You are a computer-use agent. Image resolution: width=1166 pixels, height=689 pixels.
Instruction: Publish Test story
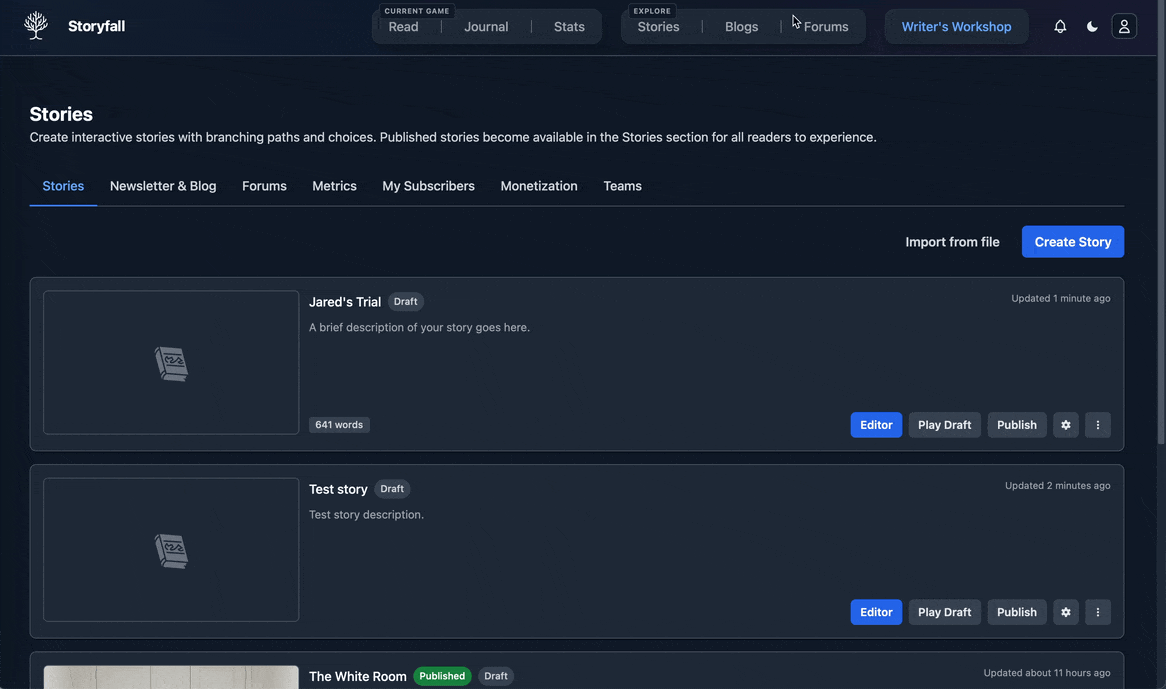[1017, 612]
